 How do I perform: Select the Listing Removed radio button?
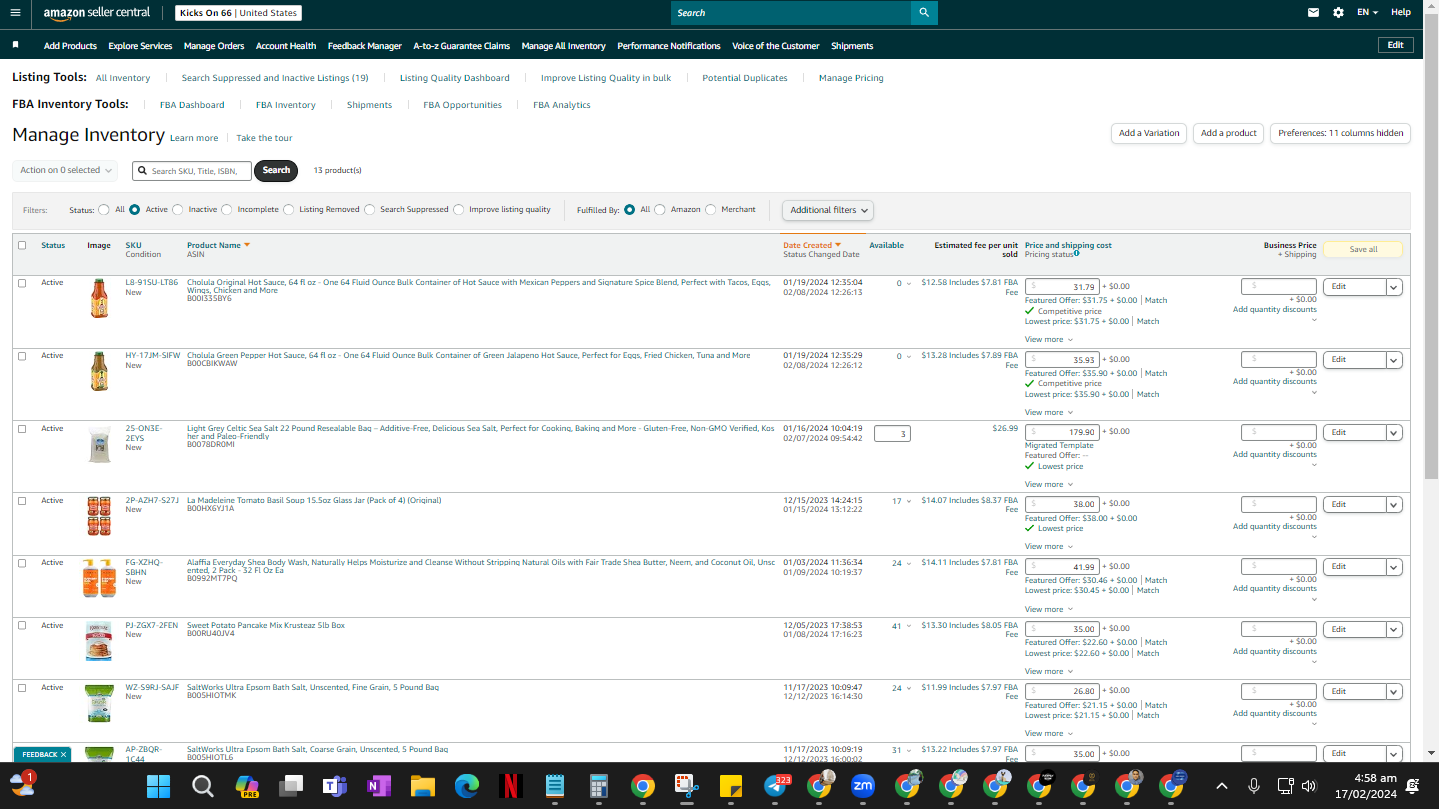pos(289,210)
